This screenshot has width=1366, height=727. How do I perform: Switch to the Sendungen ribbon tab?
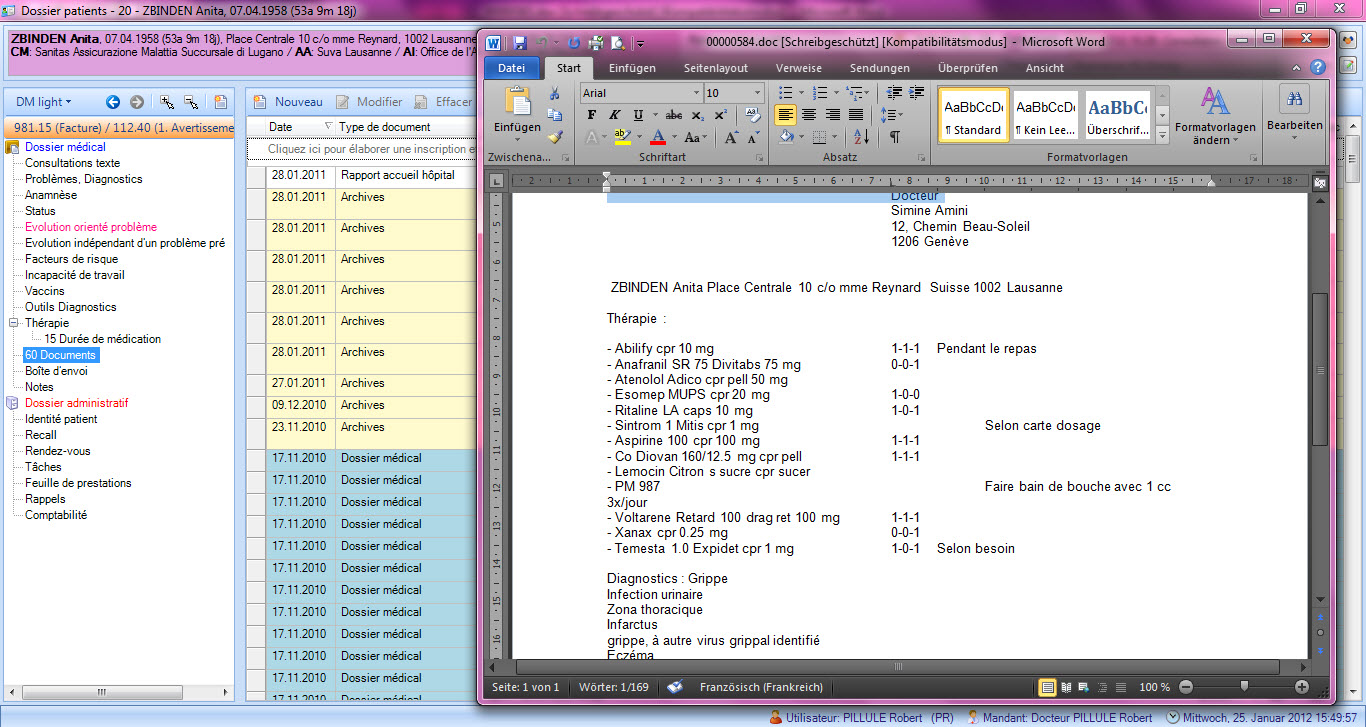click(x=880, y=68)
